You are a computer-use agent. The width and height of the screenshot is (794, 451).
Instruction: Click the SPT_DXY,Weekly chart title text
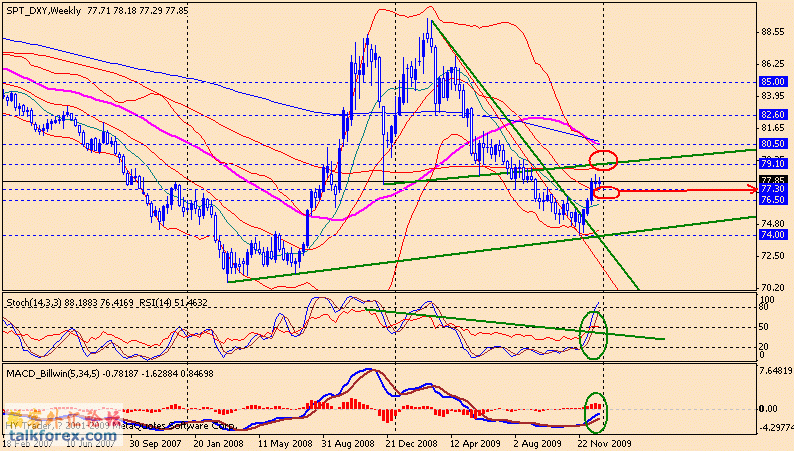(43, 11)
